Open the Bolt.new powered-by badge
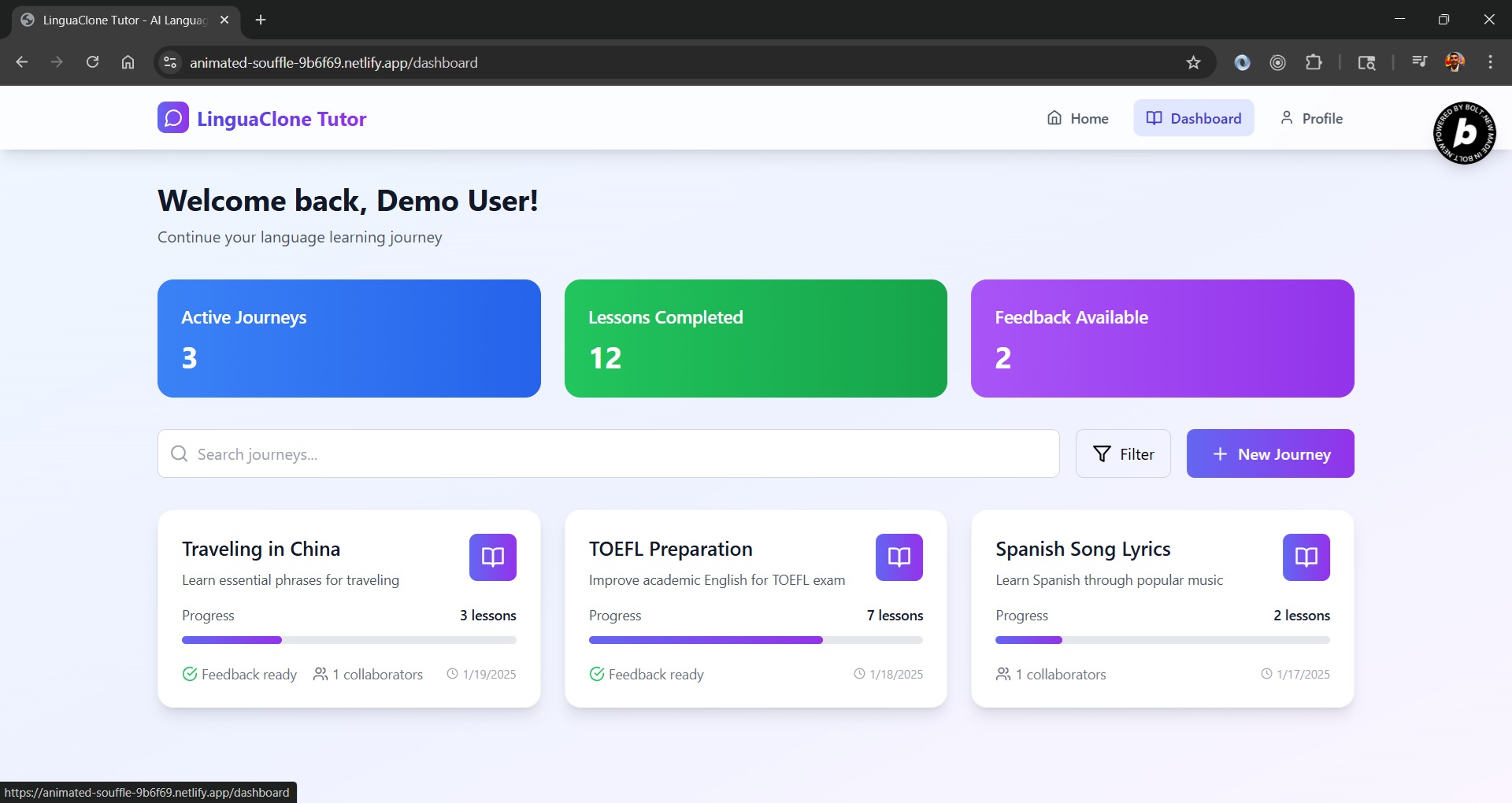The width and height of the screenshot is (1512, 803). click(x=1465, y=133)
